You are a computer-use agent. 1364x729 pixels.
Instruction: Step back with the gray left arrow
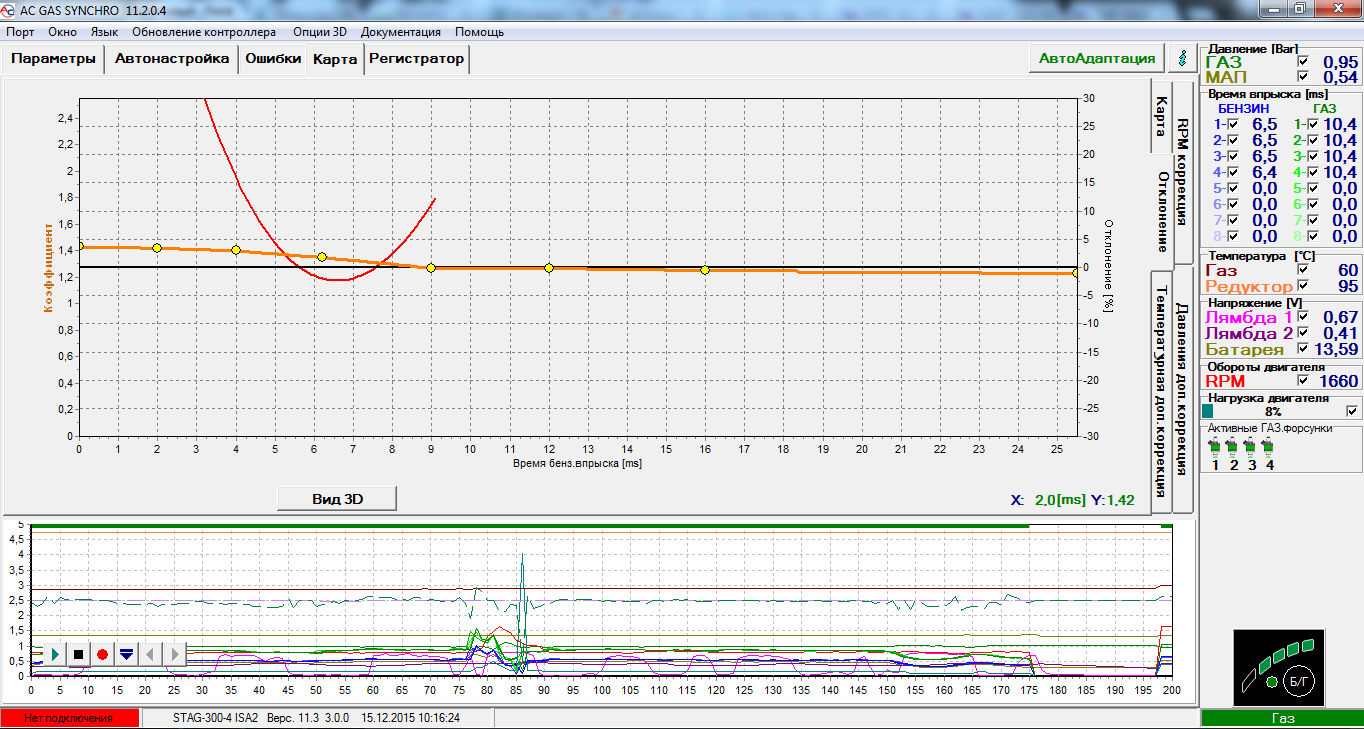coord(150,654)
